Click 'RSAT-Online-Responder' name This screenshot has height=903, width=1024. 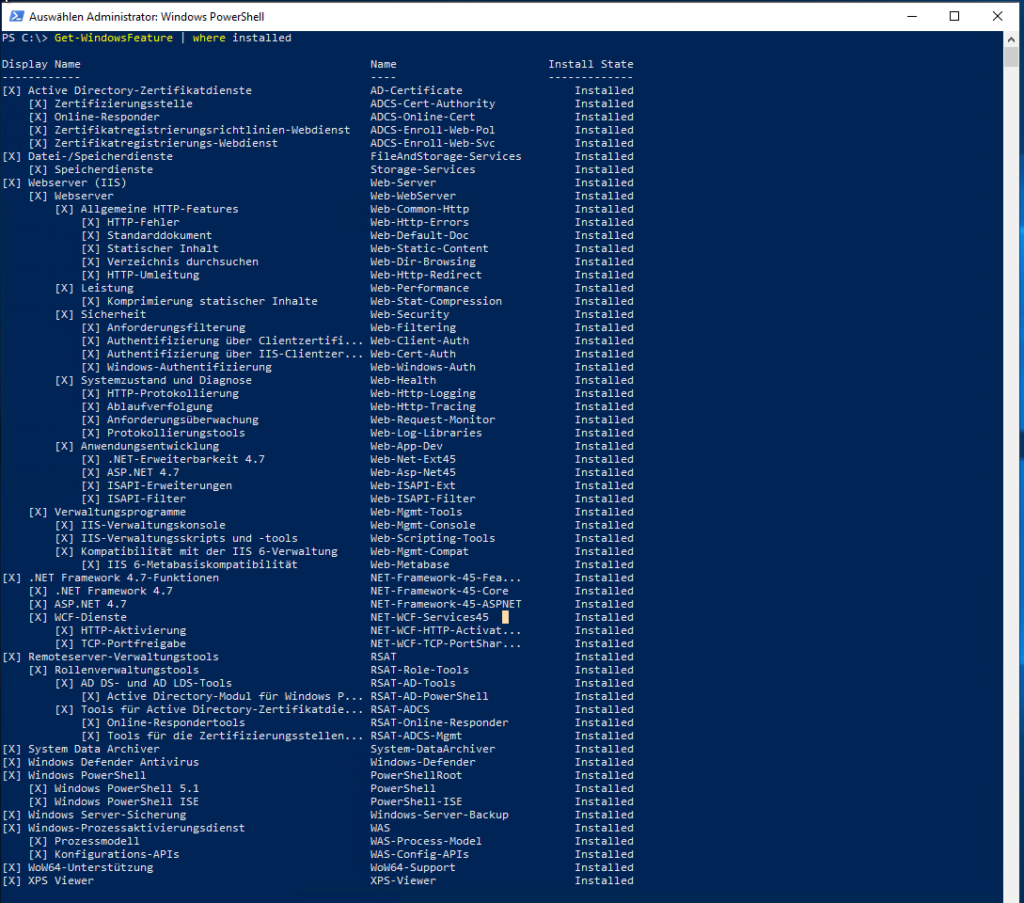pos(440,722)
